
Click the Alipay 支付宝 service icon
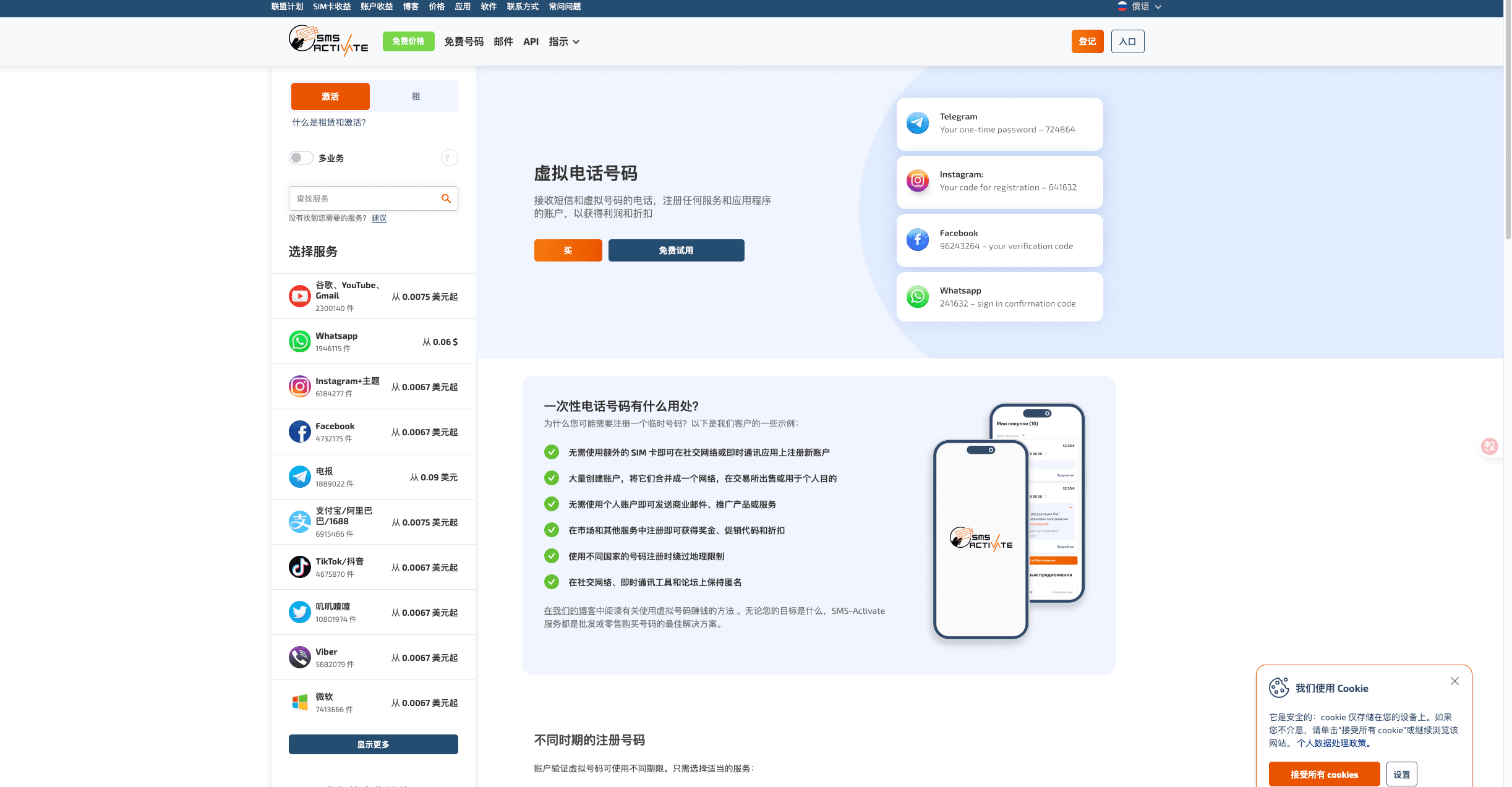tap(300, 522)
